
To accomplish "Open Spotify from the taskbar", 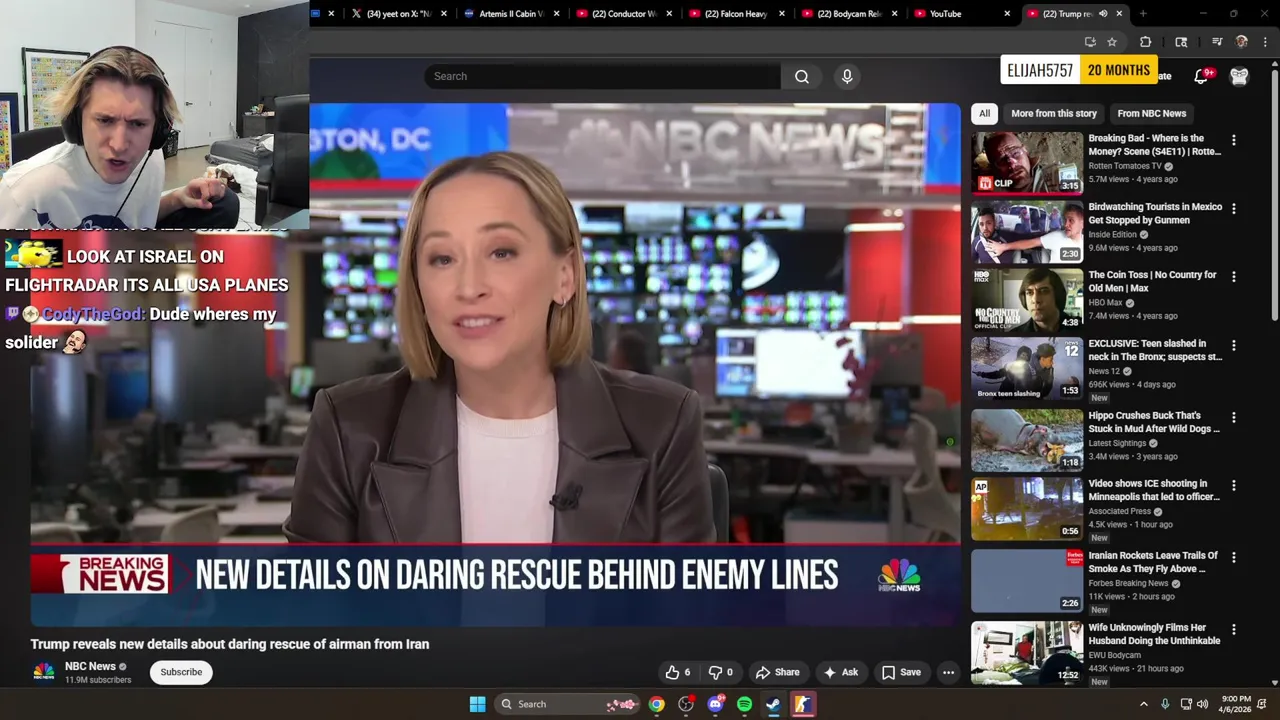I will (744, 704).
